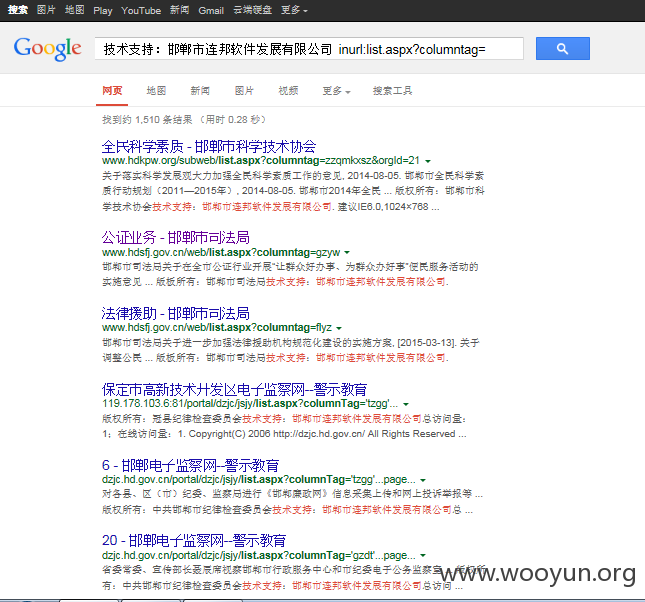Image resolution: width=645 pixels, height=602 pixels.
Task: Click snippet text mentioning 建议IE6.0,1024×768
Action: [x=389, y=207]
